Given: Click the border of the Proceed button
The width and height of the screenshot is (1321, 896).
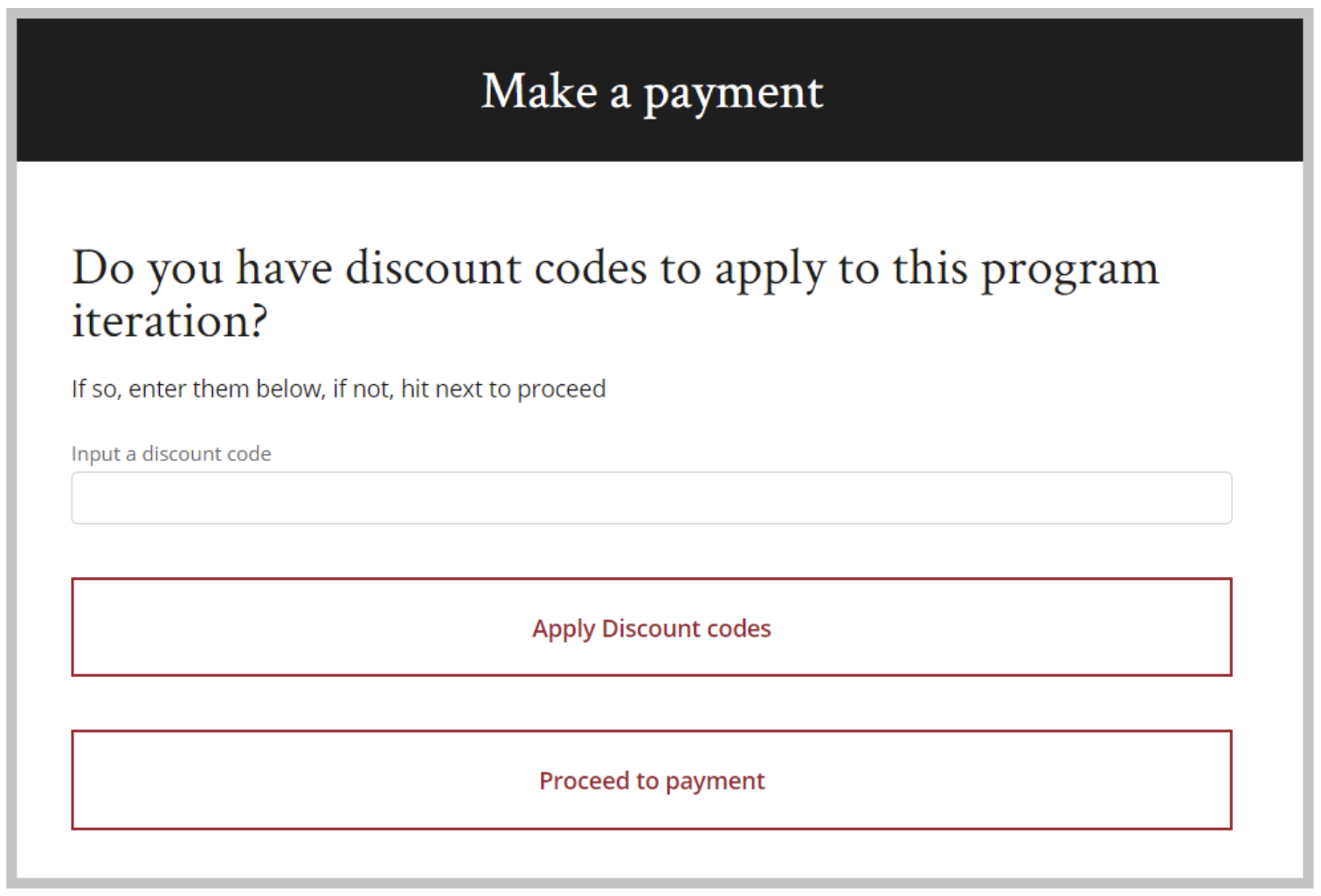Looking at the screenshot, I should 651,732.
